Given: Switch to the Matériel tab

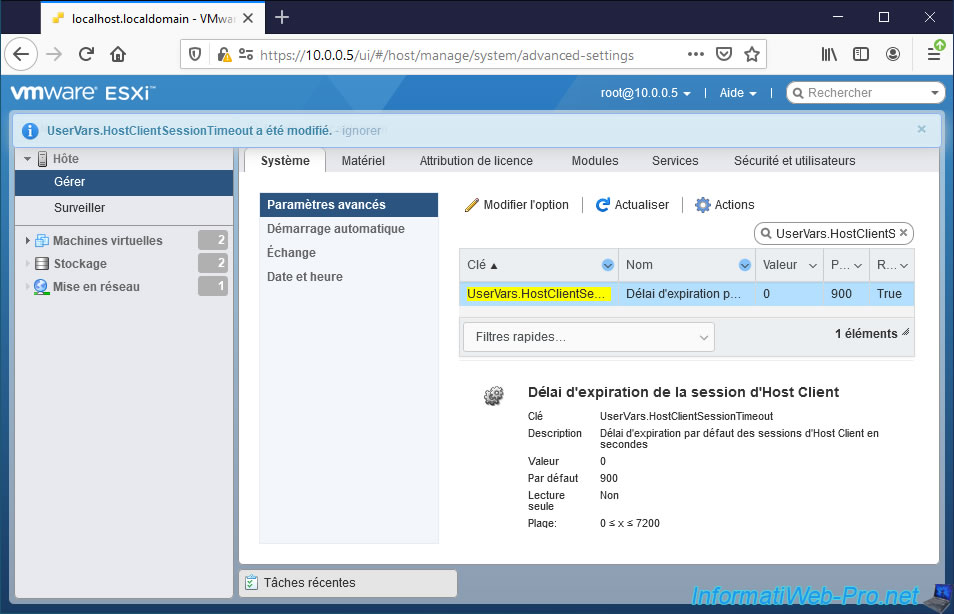Looking at the screenshot, I should coord(362,161).
